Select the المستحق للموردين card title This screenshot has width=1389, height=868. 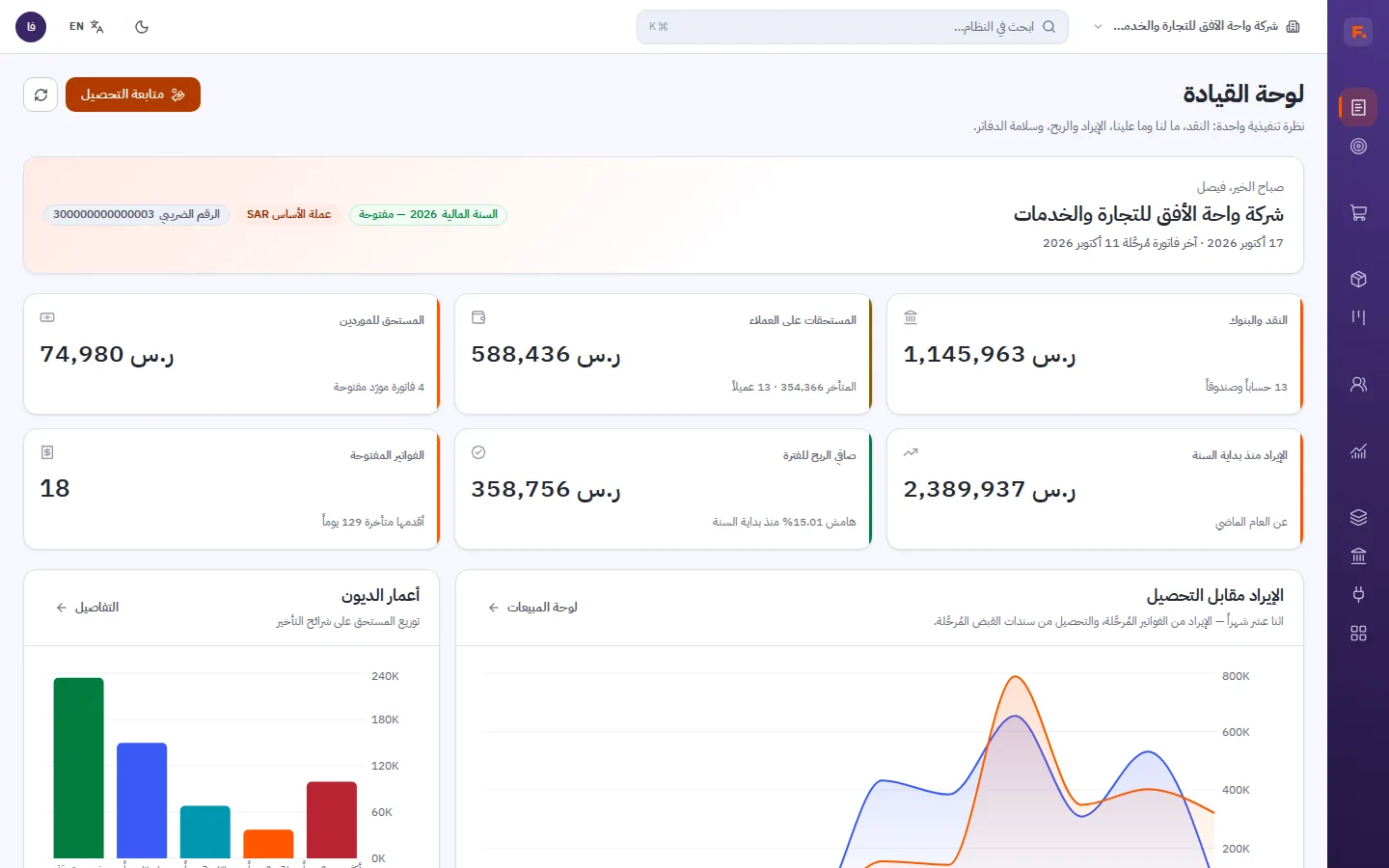(382, 320)
